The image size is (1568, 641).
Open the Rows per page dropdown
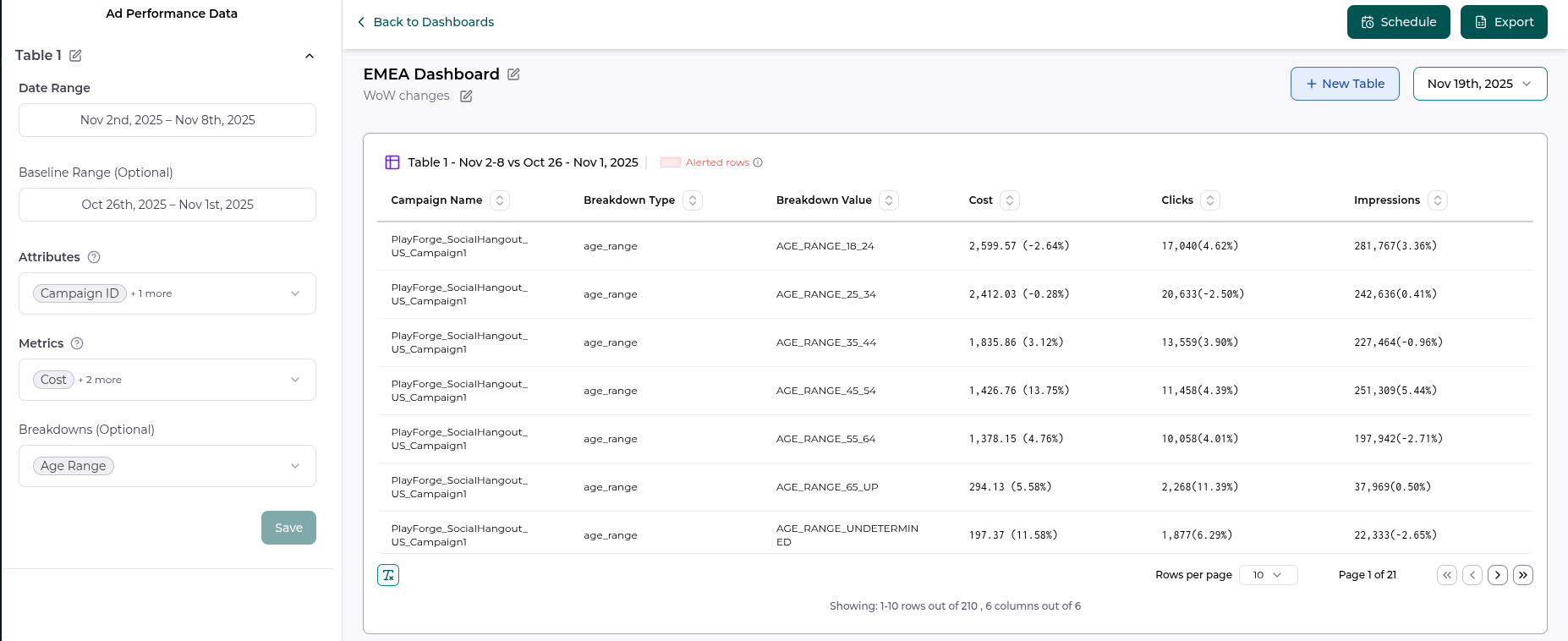[x=1269, y=575]
